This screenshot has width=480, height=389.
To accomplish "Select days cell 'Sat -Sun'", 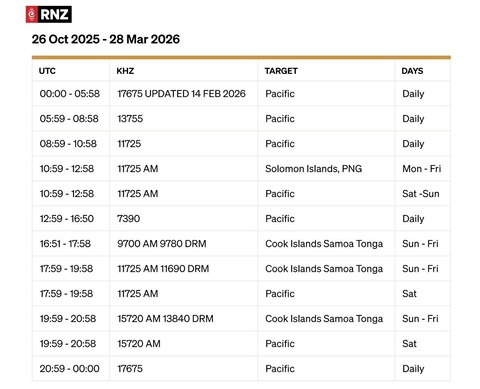I will [x=421, y=194].
